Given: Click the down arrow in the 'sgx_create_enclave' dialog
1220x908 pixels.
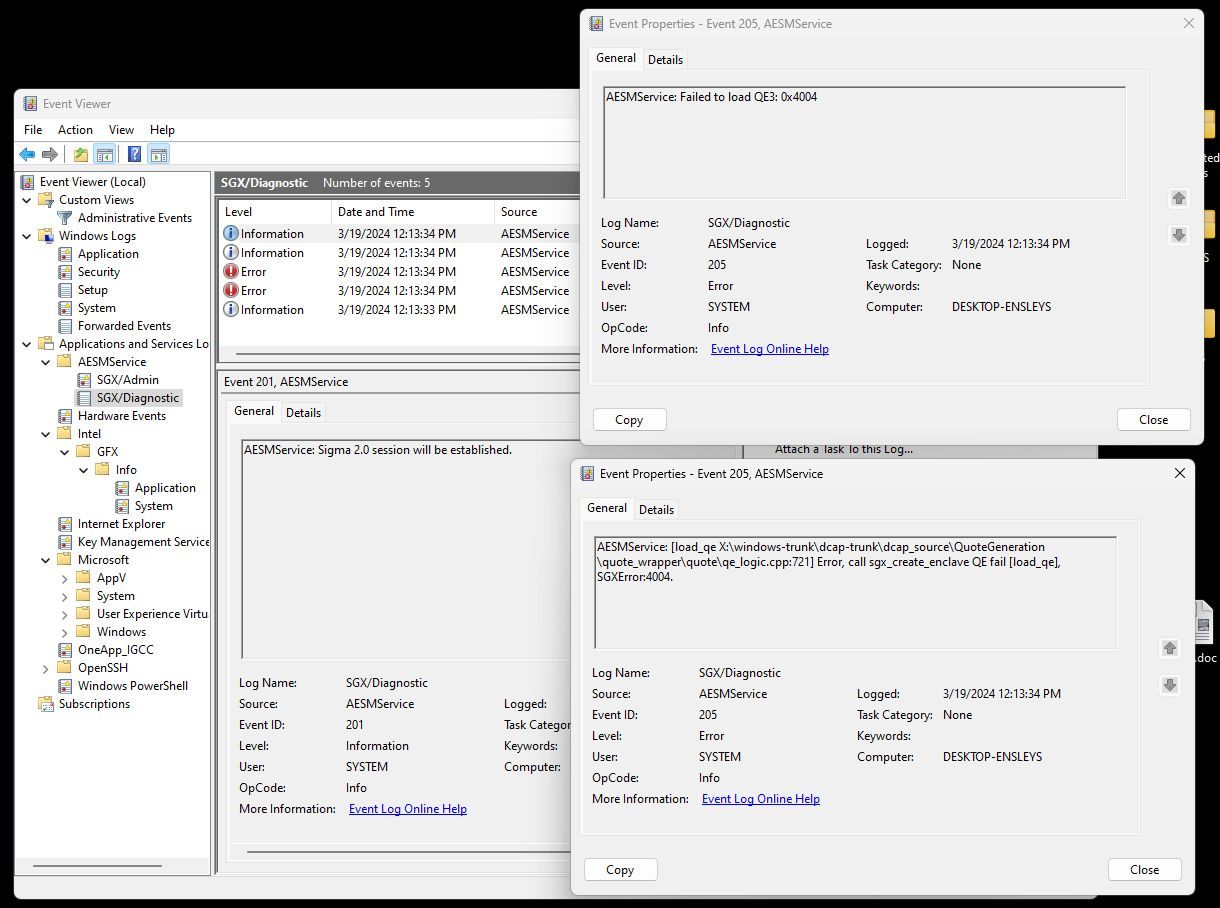Looking at the screenshot, I should coord(1170,685).
